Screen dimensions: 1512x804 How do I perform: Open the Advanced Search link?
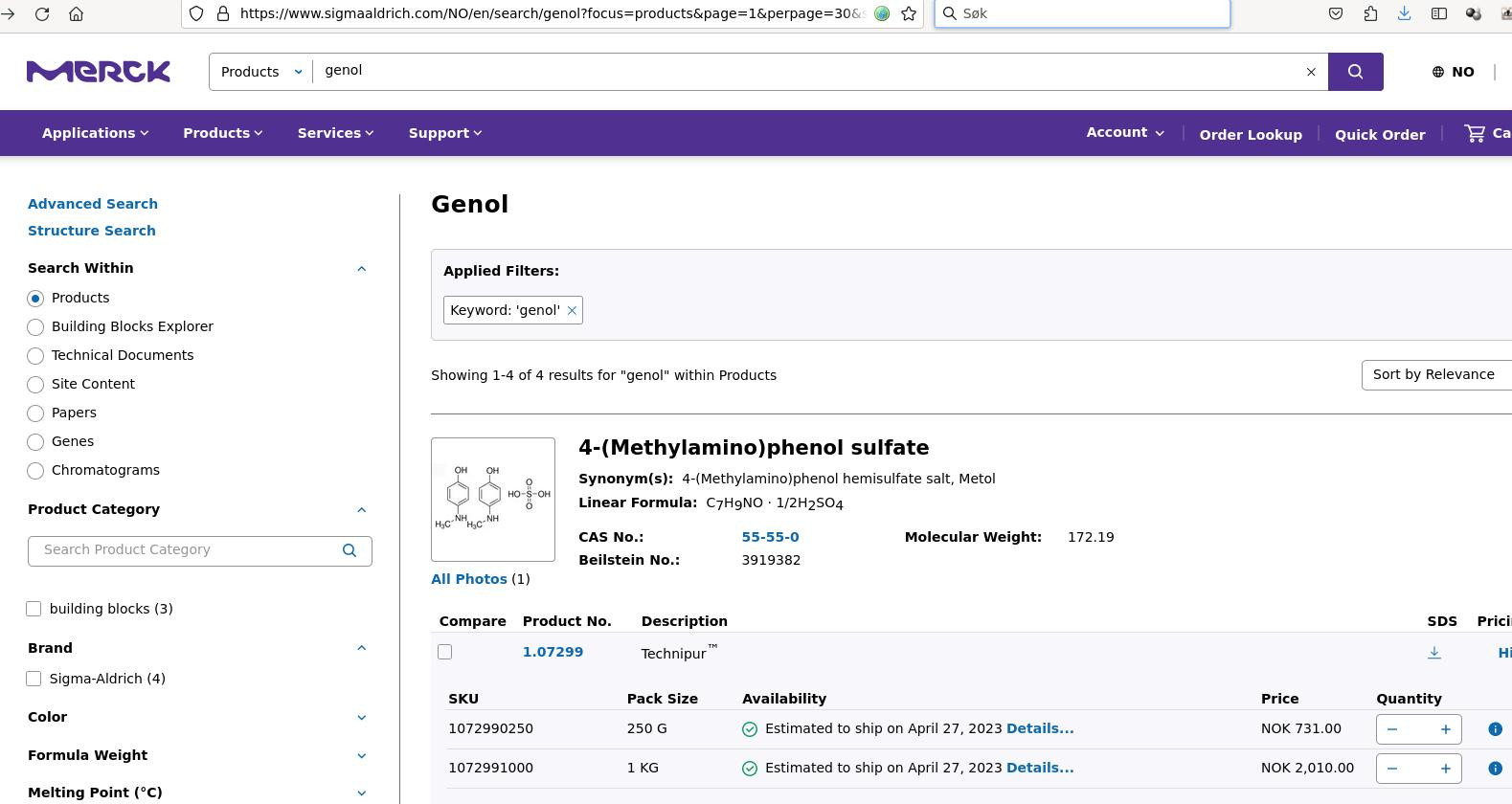coord(93,204)
